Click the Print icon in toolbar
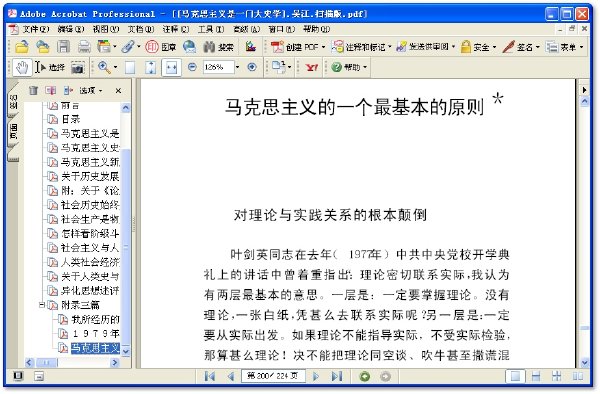 point(84,47)
